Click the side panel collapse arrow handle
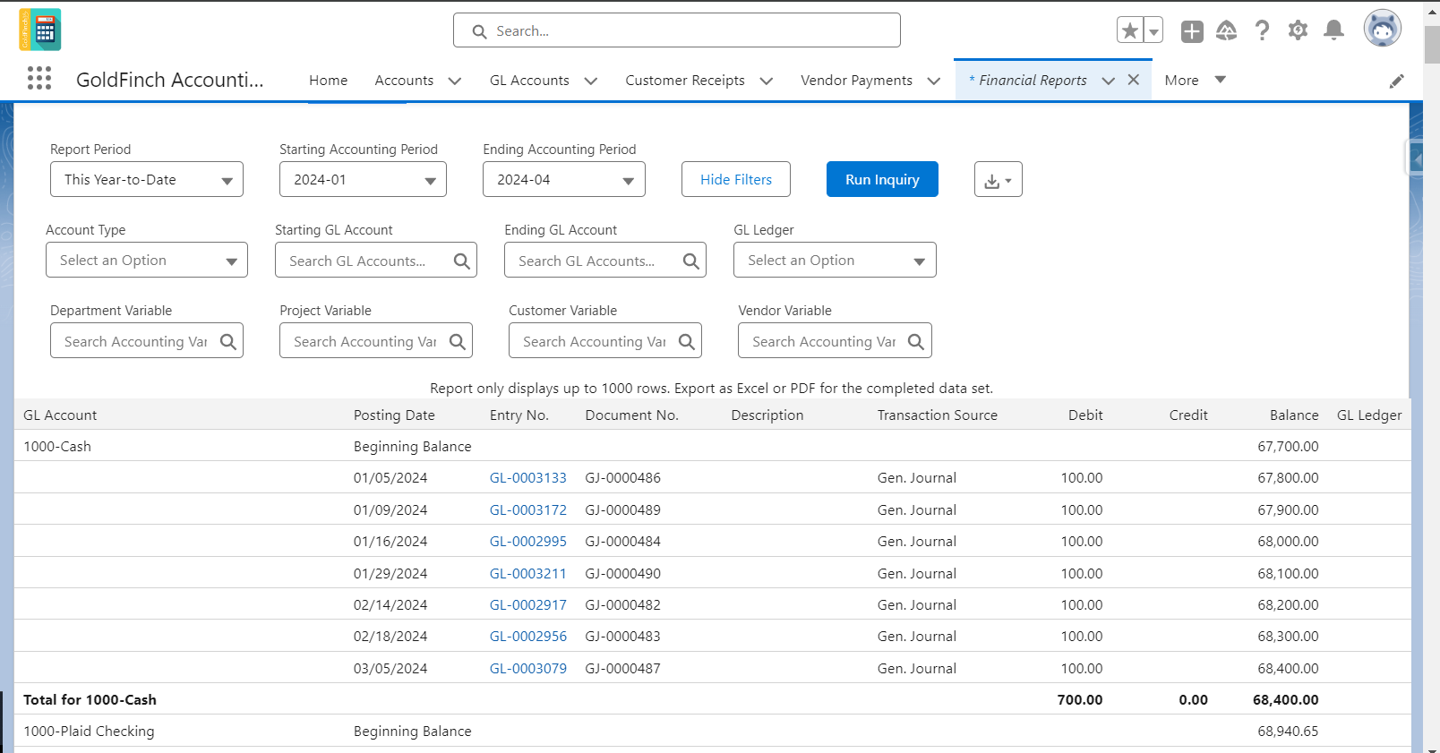The height and width of the screenshot is (753, 1440). (x=1417, y=156)
